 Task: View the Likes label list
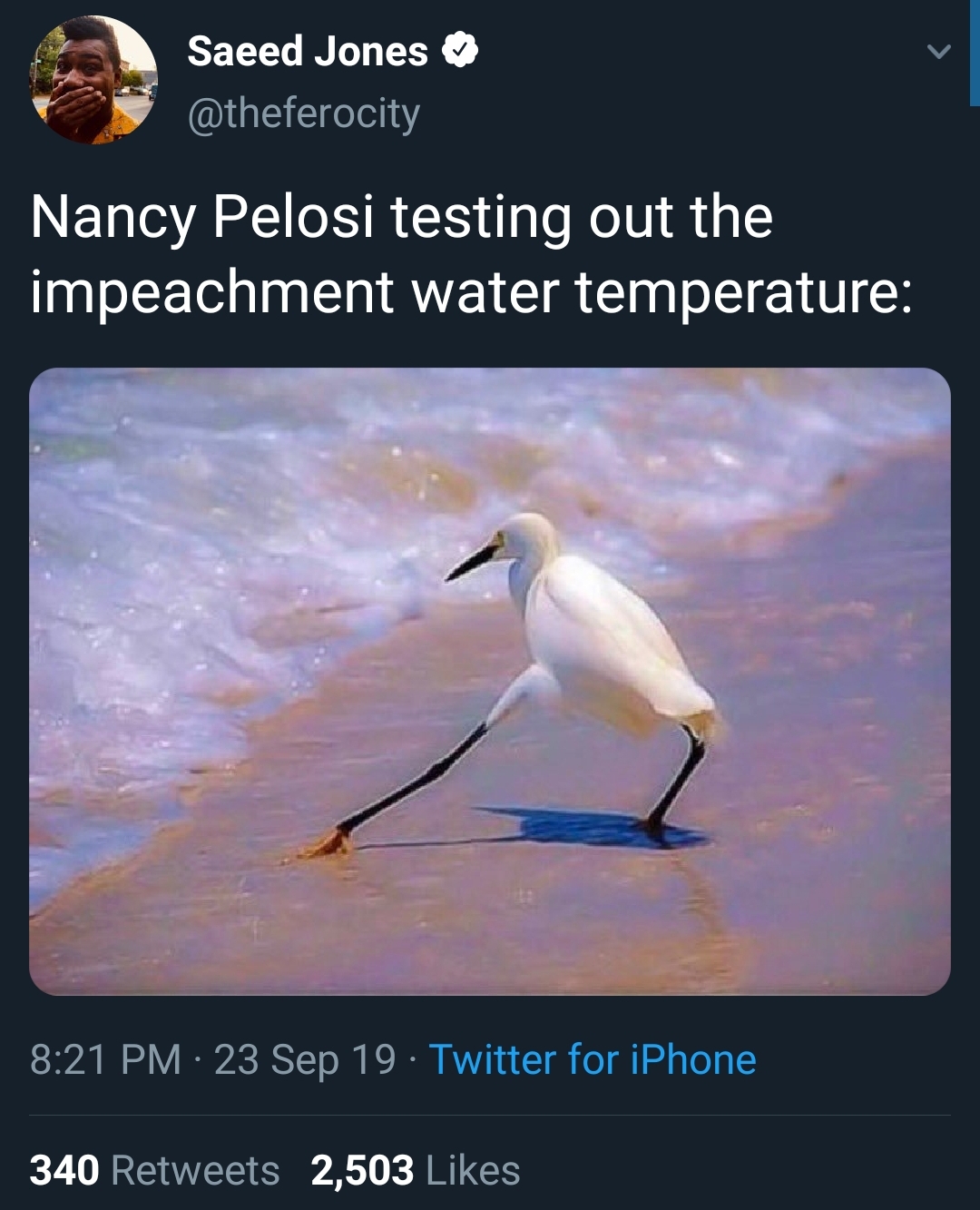click(x=473, y=1170)
